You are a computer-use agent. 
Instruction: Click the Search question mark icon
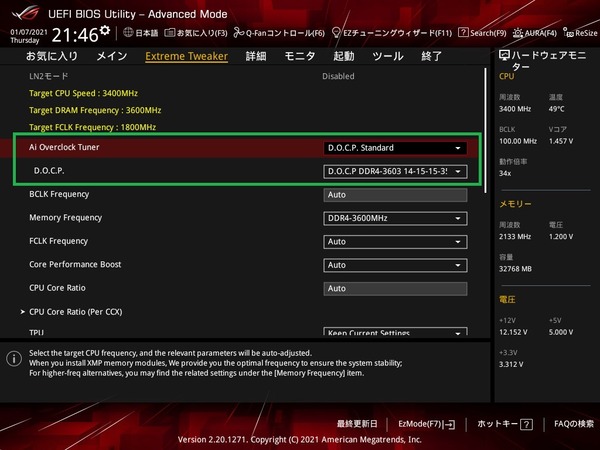click(463, 33)
